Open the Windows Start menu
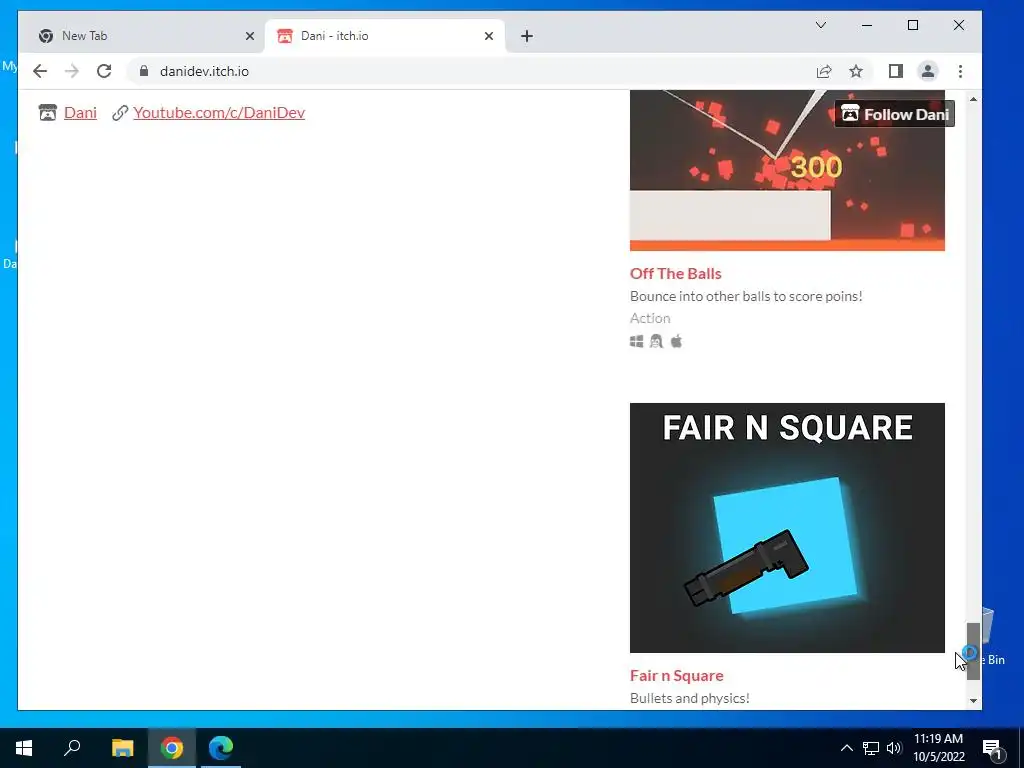 click(24, 748)
